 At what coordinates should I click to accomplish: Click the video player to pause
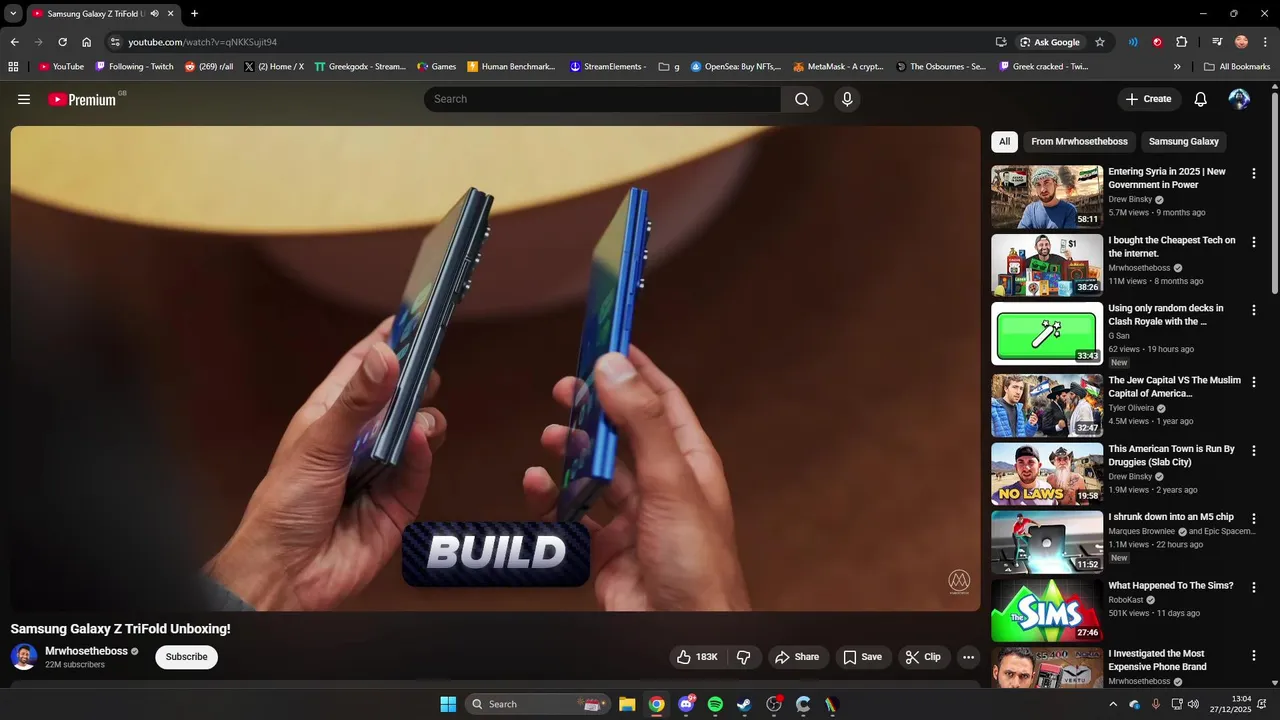click(495, 368)
